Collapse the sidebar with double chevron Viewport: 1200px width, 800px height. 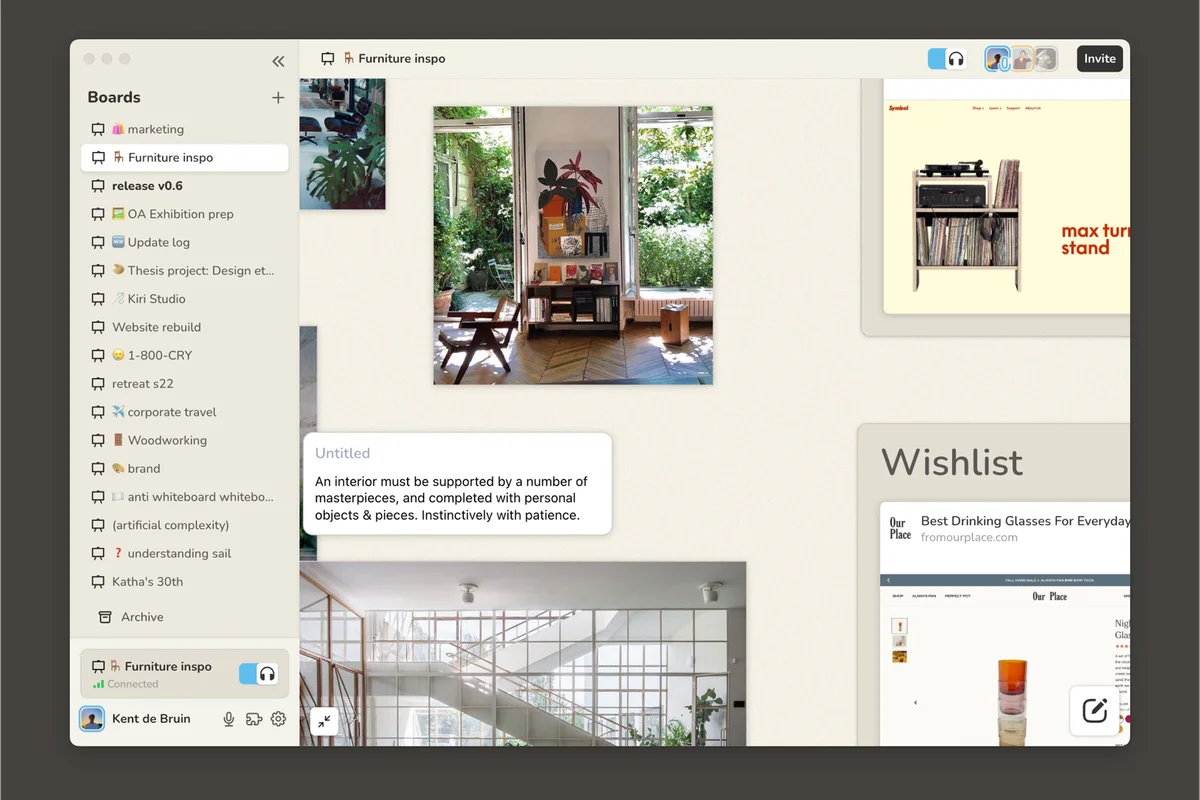tap(278, 61)
